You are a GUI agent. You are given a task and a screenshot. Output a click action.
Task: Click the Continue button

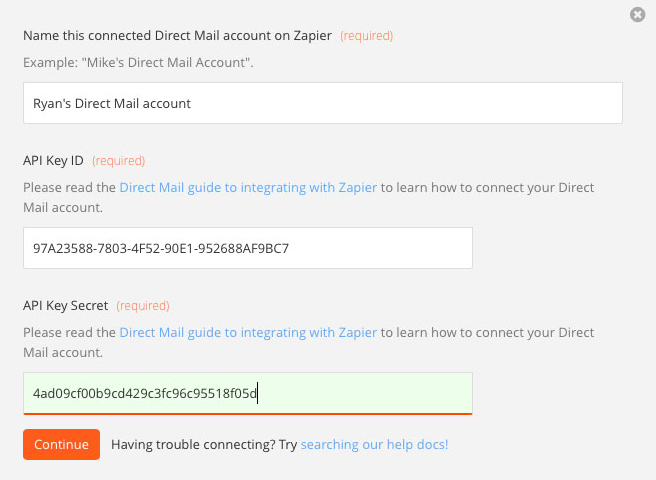click(x=62, y=444)
